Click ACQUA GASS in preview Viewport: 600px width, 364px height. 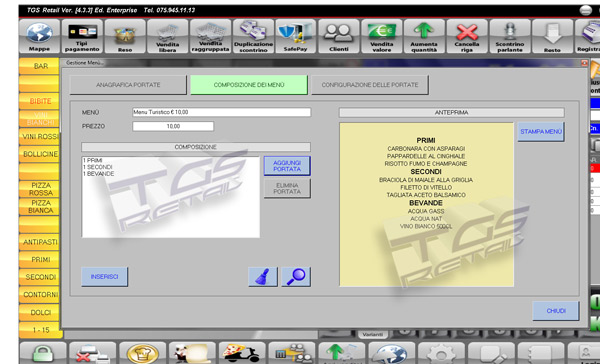point(426,211)
